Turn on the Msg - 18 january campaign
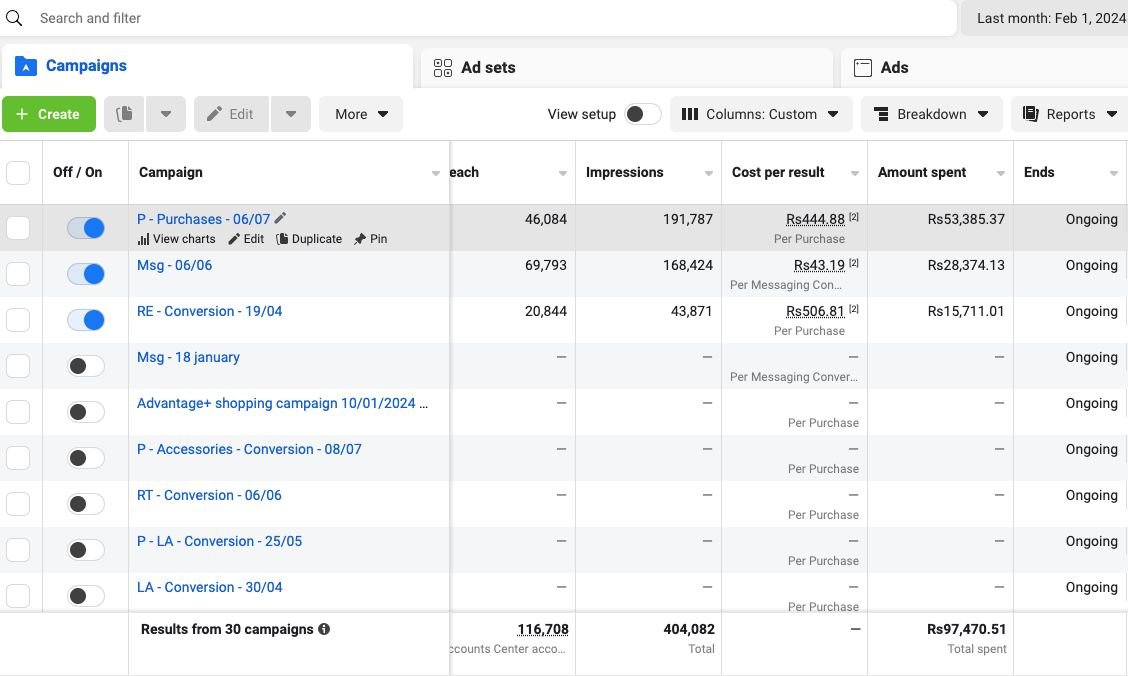Image resolution: width=1128 pixels, height=676 pixels. 86,365
